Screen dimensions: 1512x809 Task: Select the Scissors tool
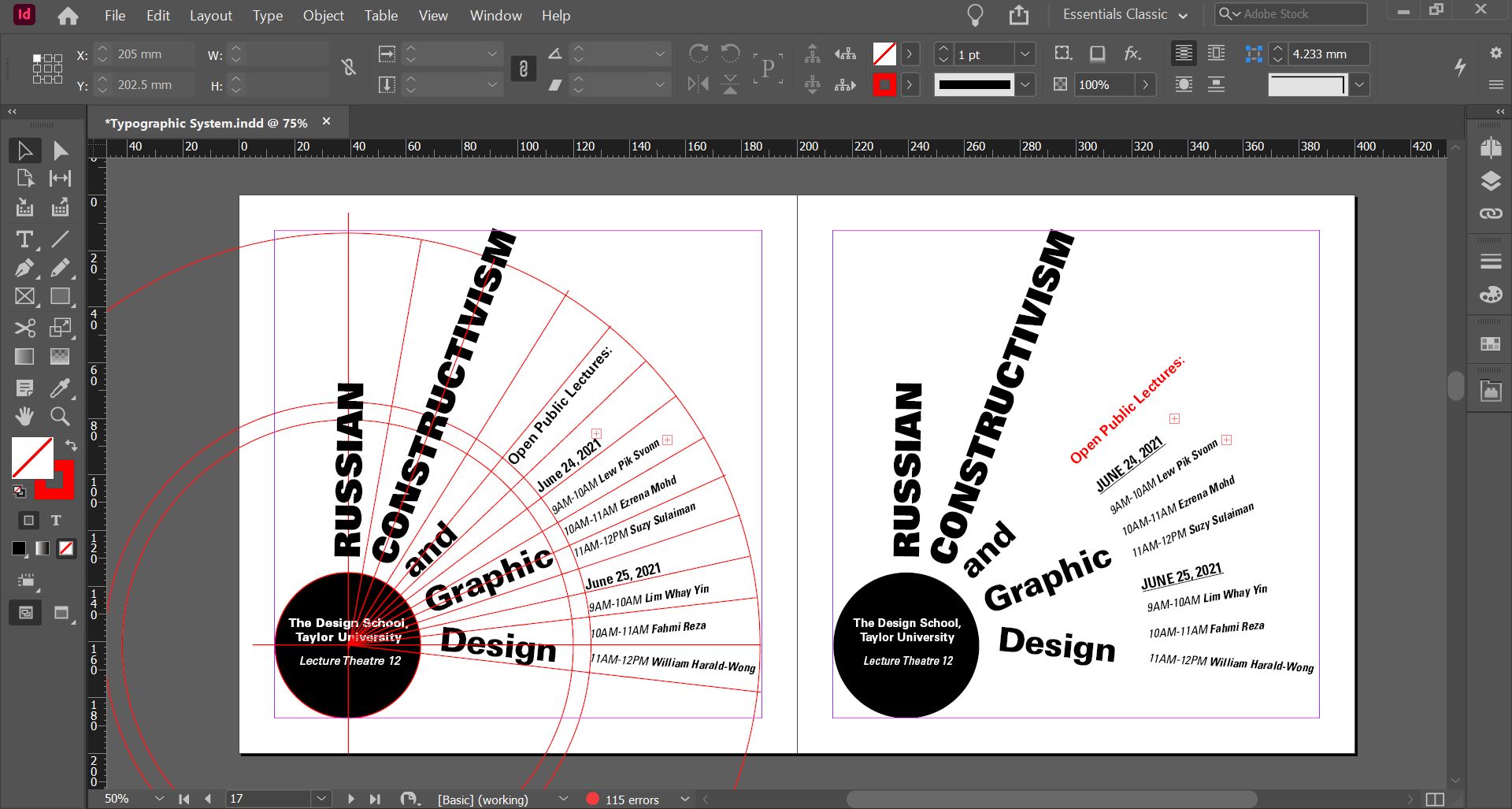[24, 328]
